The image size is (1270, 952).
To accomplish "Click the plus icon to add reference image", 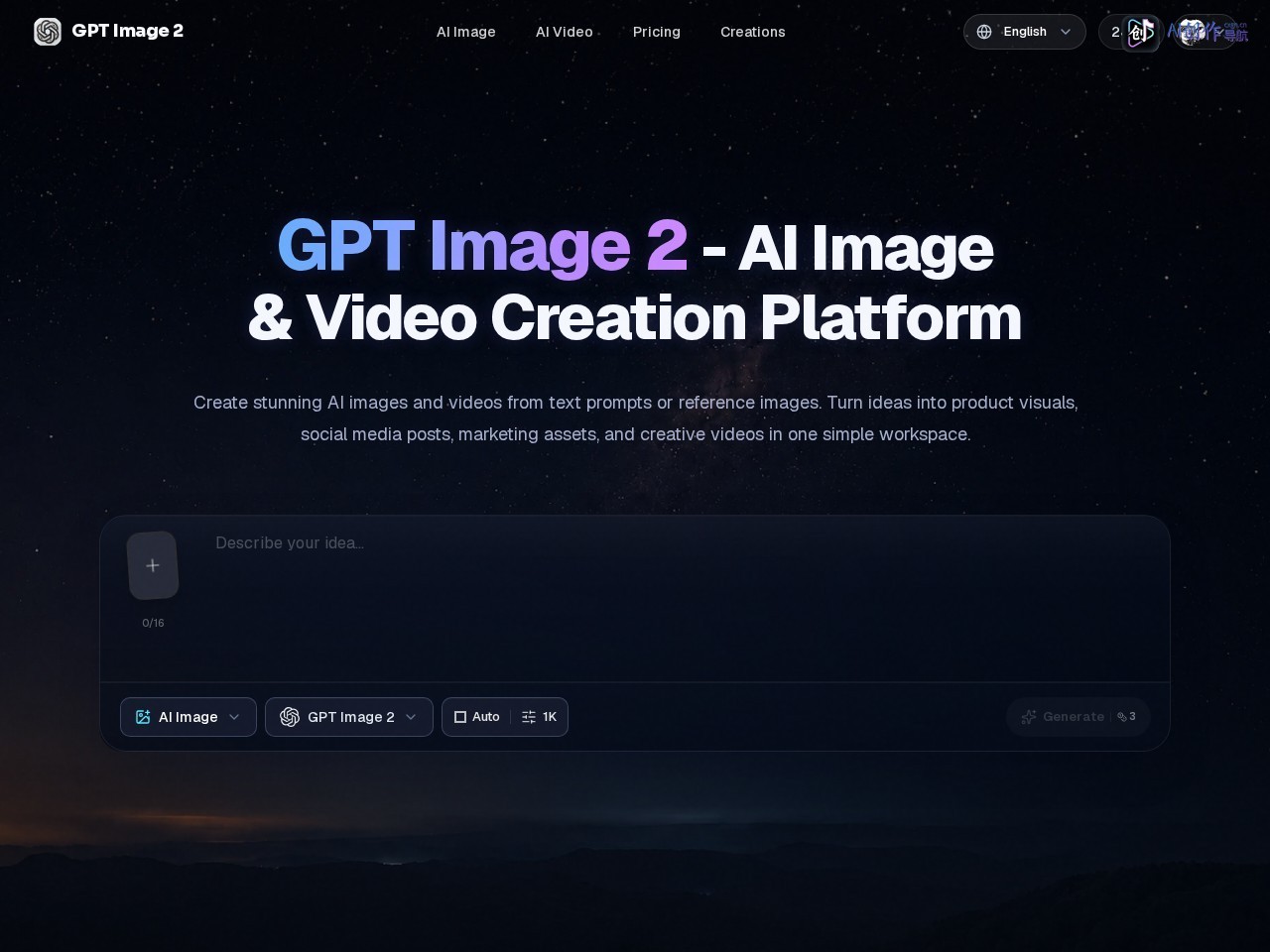I will tap(153, 565).
